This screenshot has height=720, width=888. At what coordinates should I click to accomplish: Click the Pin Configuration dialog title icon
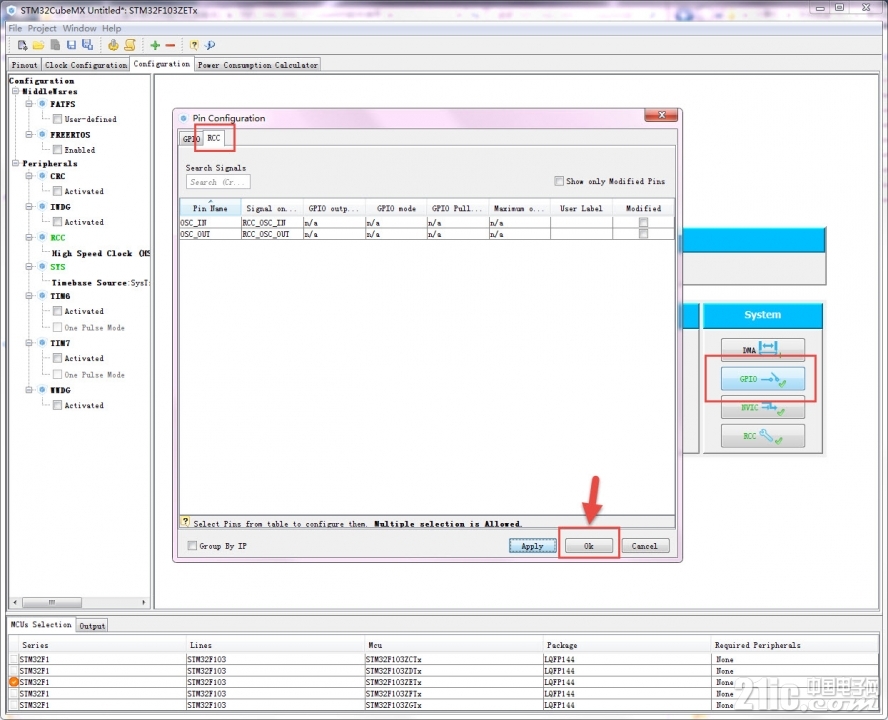tap(183, 118)
